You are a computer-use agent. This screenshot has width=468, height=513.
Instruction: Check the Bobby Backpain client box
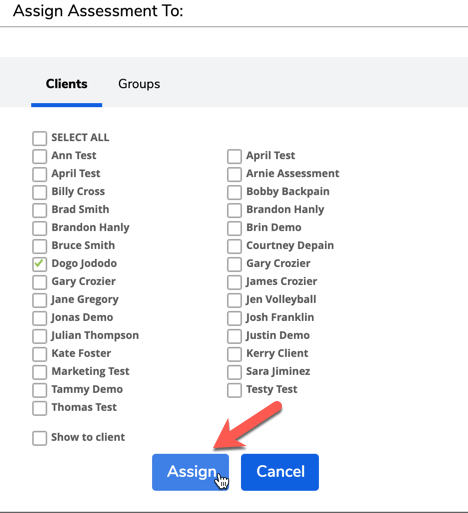[234, 192]
